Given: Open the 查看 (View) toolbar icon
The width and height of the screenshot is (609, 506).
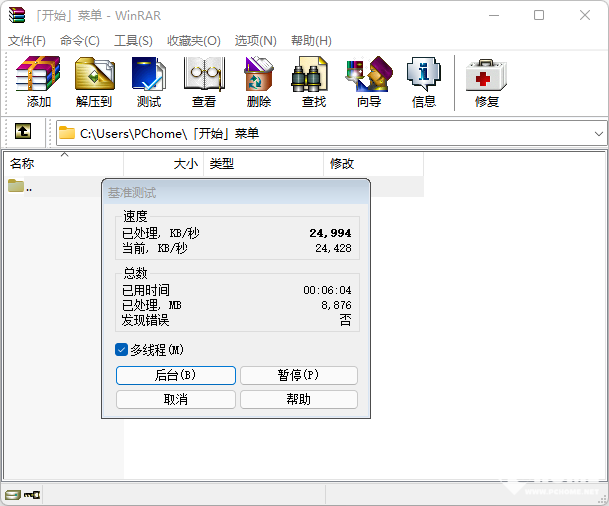Looking at the screenshot, I should click(x=204, y=82).
